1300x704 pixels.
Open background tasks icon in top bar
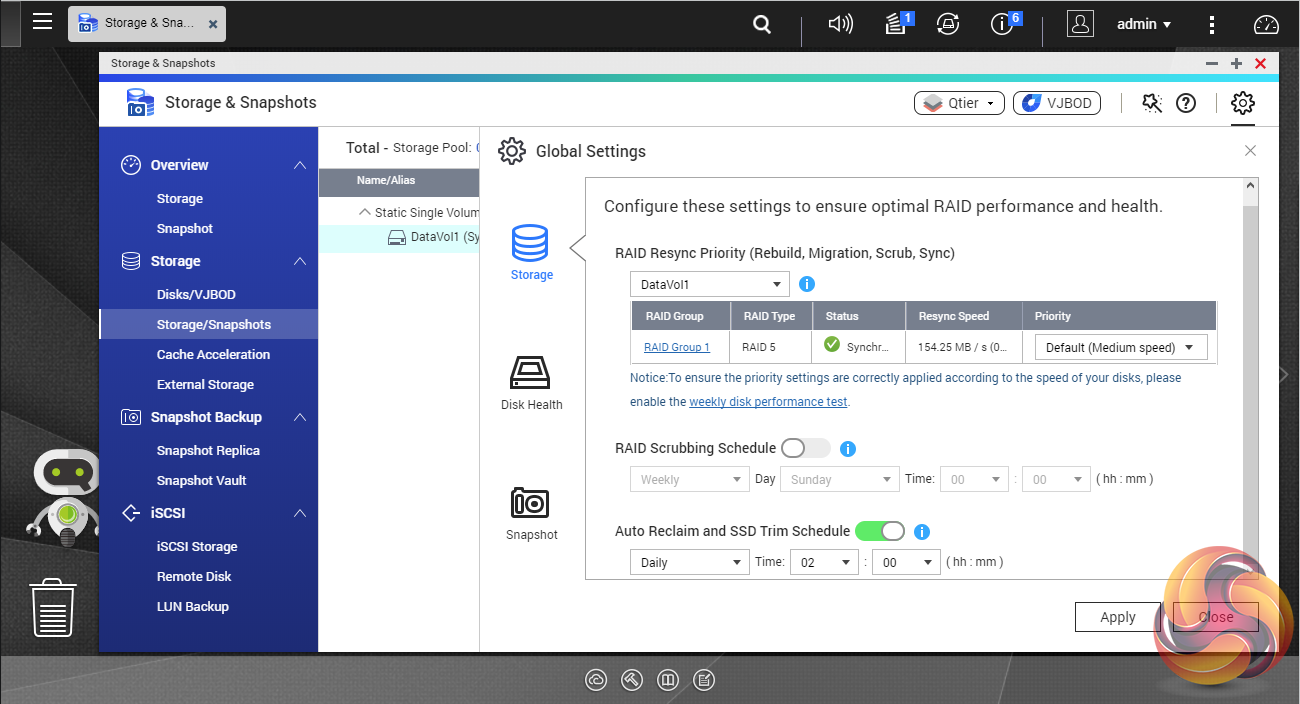[x=947, y=25]
